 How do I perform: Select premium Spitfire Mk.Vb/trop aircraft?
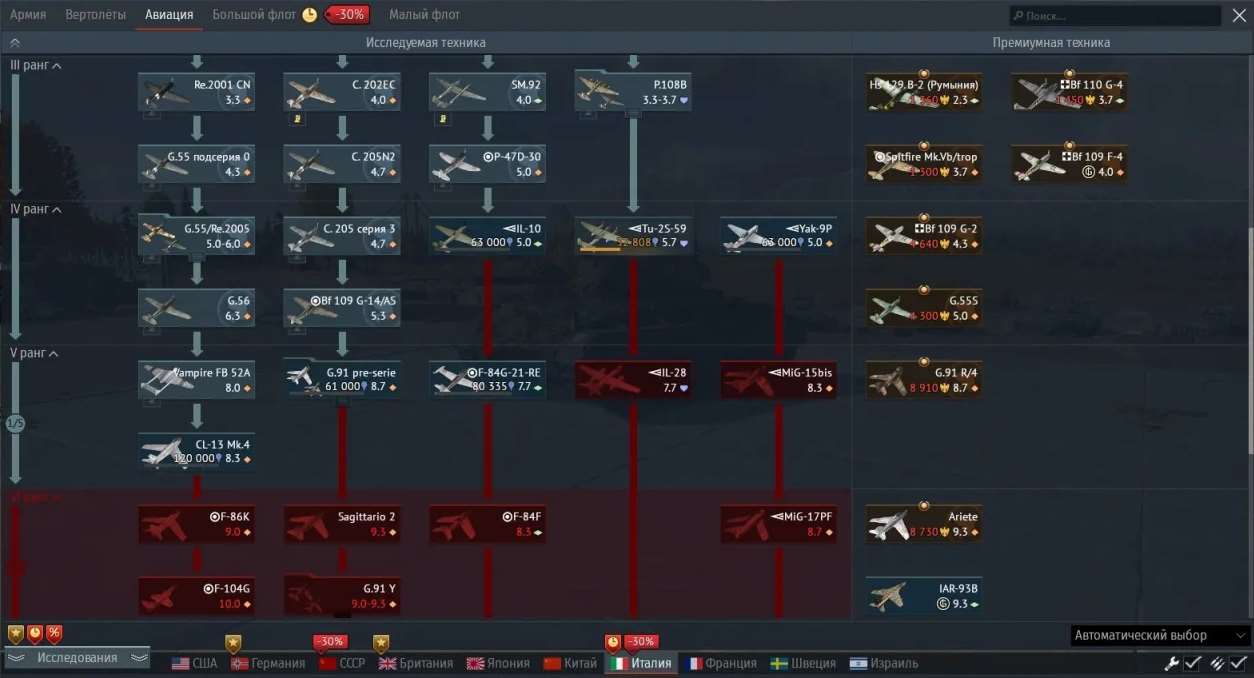click(x=924, y=164)
